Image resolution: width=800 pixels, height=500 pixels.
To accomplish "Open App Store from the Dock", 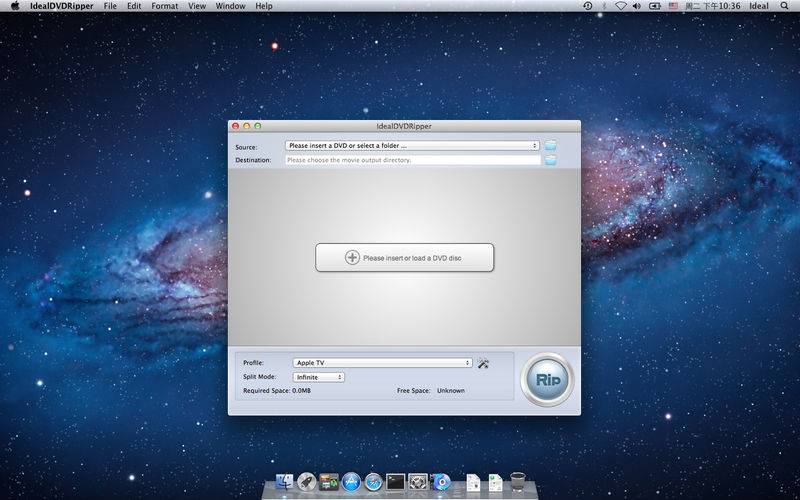I will [351, 482].
